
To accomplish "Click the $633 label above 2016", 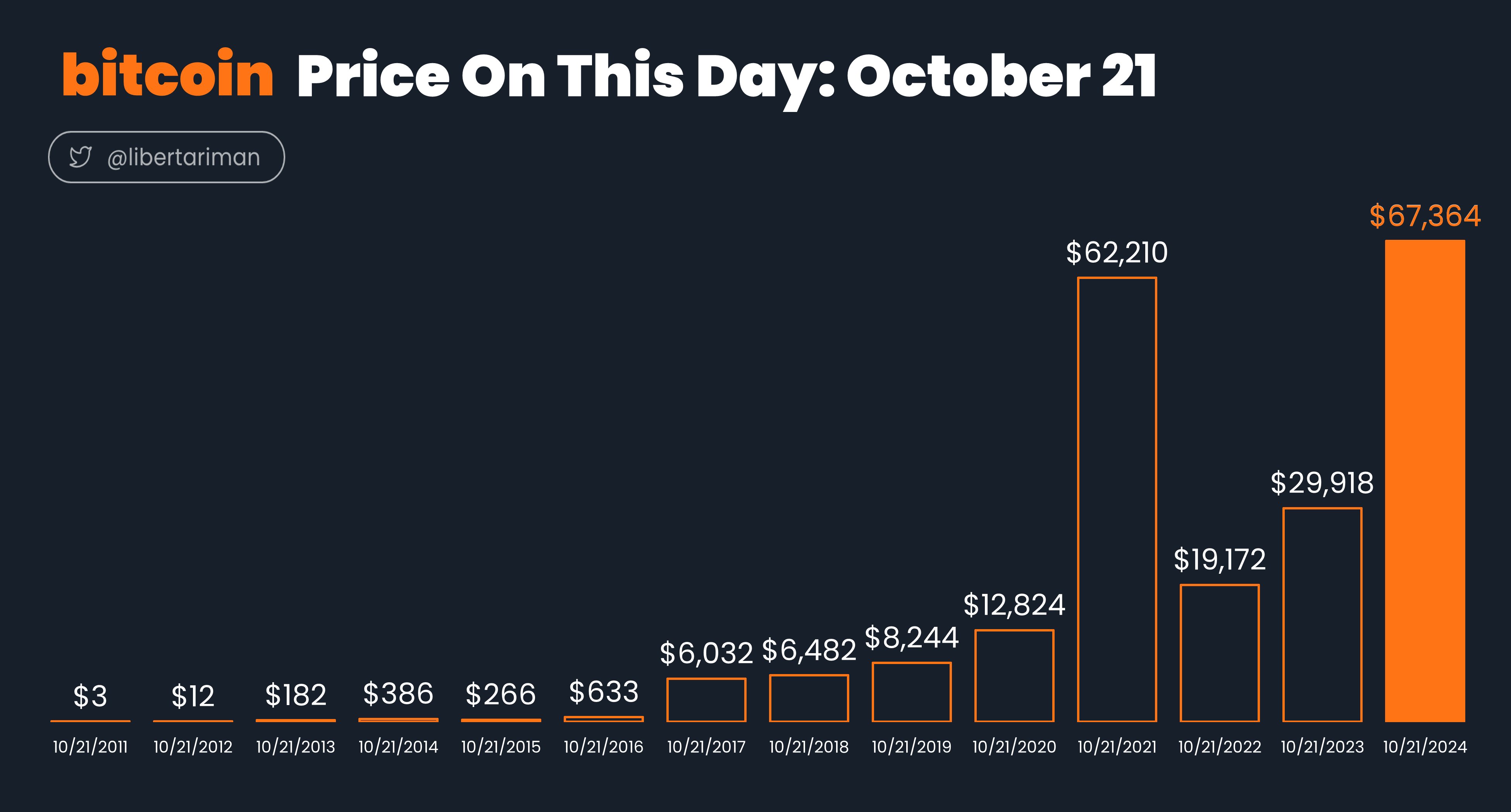I will (x=604, y=692).
